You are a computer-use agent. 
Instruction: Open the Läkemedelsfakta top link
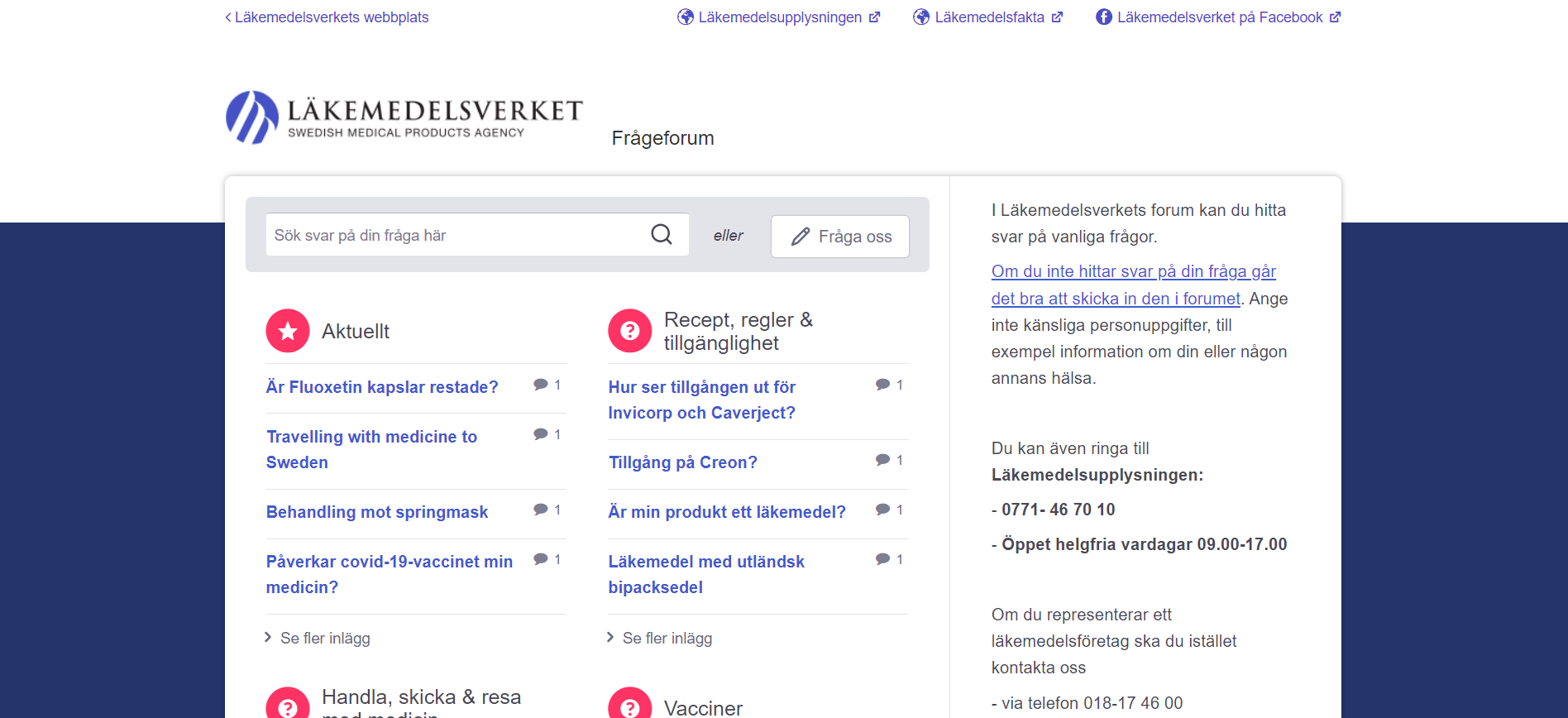tap(989, 17)
